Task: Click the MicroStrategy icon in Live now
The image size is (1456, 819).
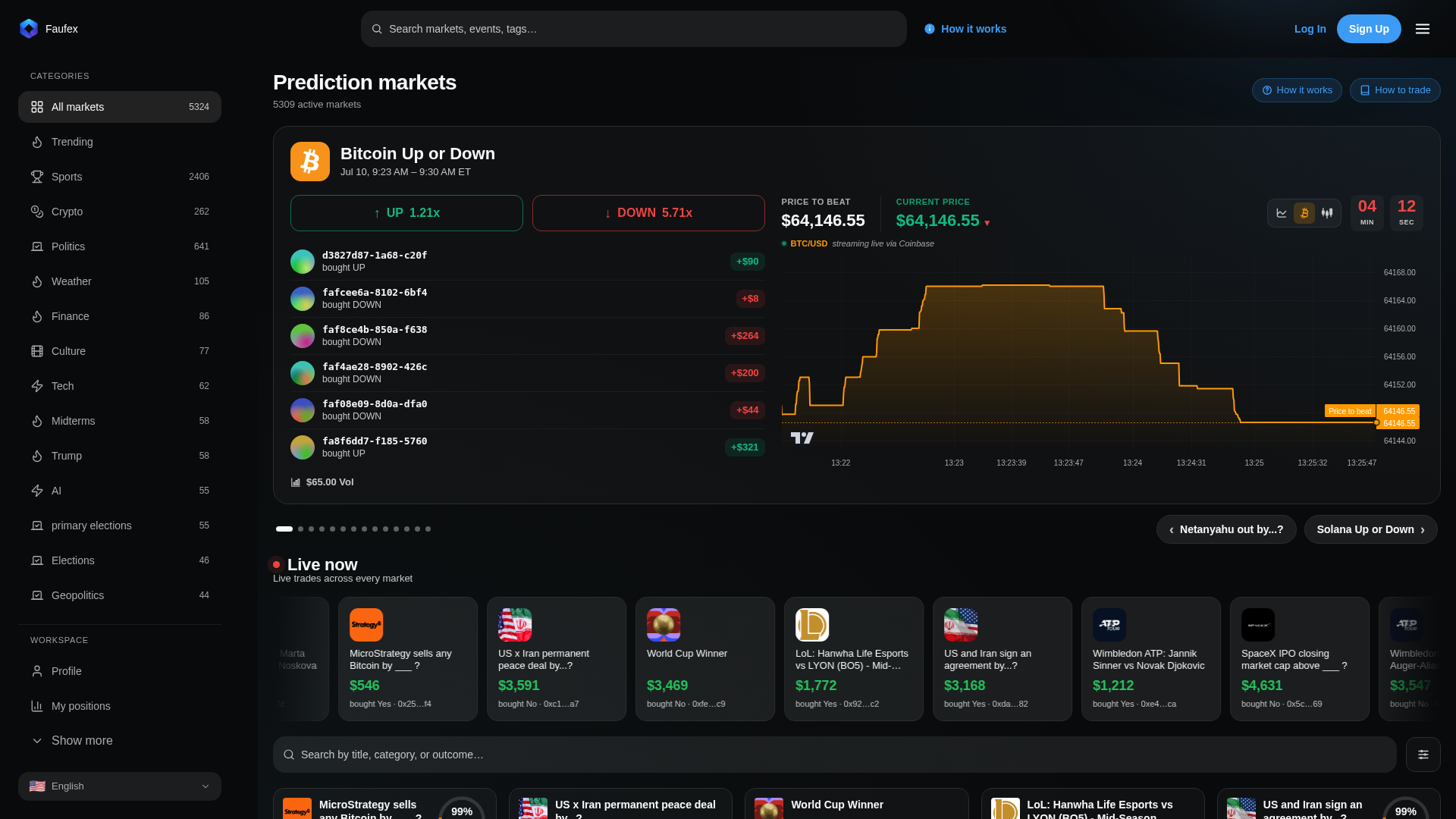Action: [366, 625]
